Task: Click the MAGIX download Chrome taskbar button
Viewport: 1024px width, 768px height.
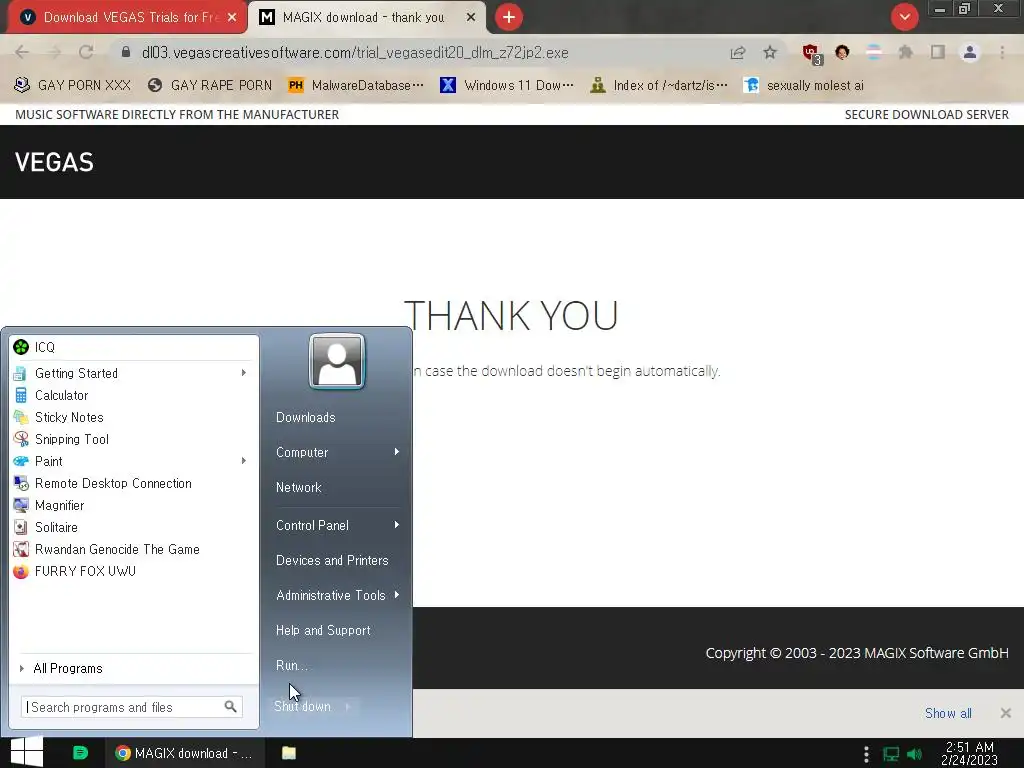Action: click(185, 753)
